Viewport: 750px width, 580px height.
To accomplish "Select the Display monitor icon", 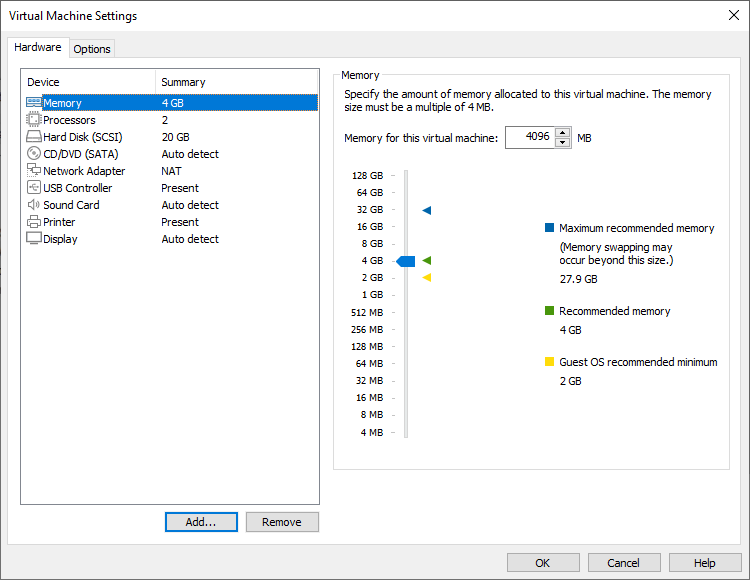I will pyautogui.click(x=33, y=239).
